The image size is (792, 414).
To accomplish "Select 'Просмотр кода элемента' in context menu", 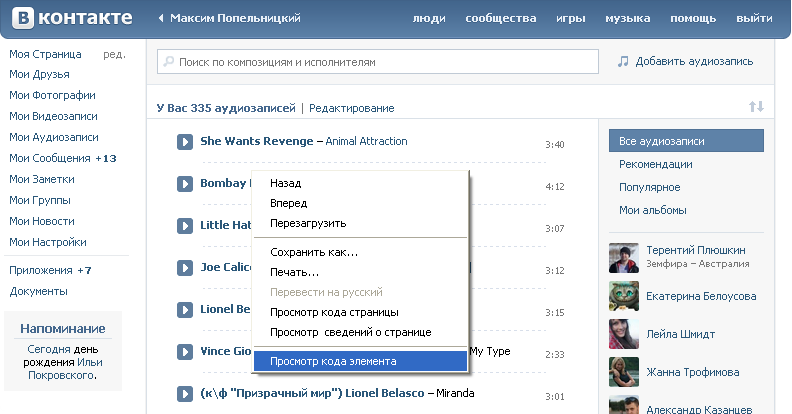I will (x=333, y=361).
